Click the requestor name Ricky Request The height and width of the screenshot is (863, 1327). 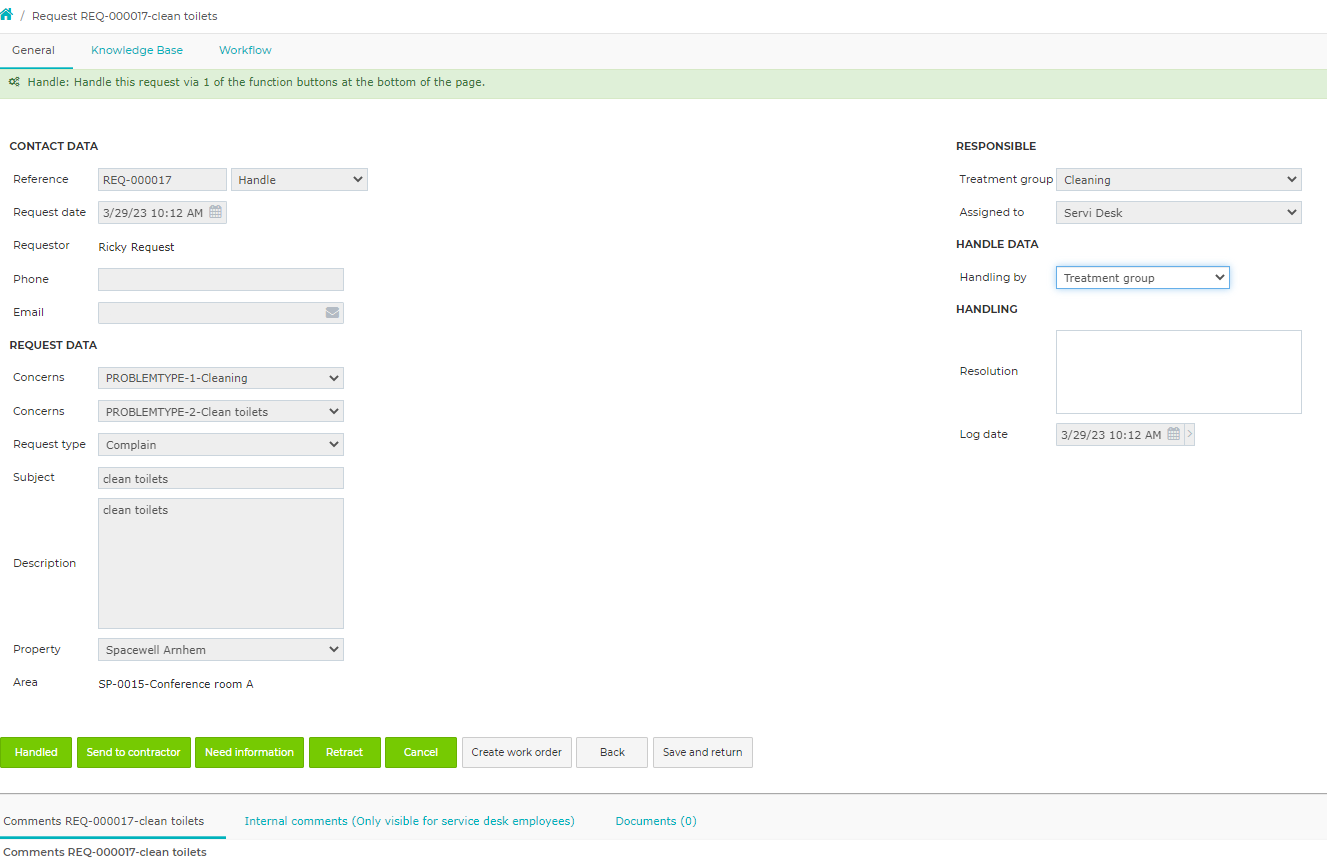coord(136,247)
